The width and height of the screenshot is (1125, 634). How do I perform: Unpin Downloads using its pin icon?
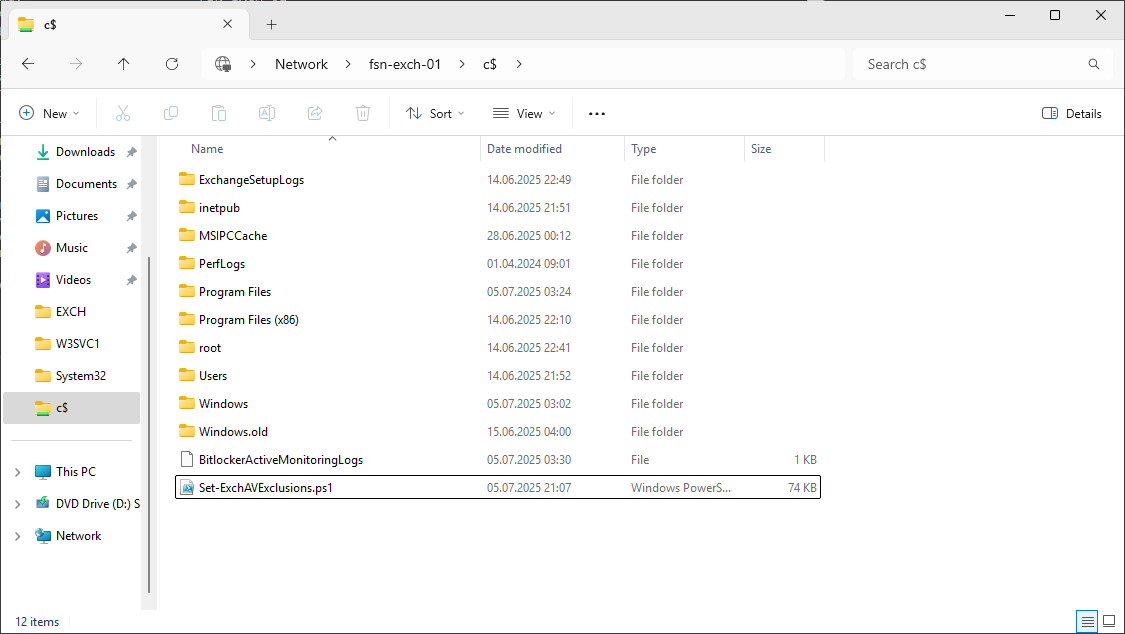coord(131,152)
